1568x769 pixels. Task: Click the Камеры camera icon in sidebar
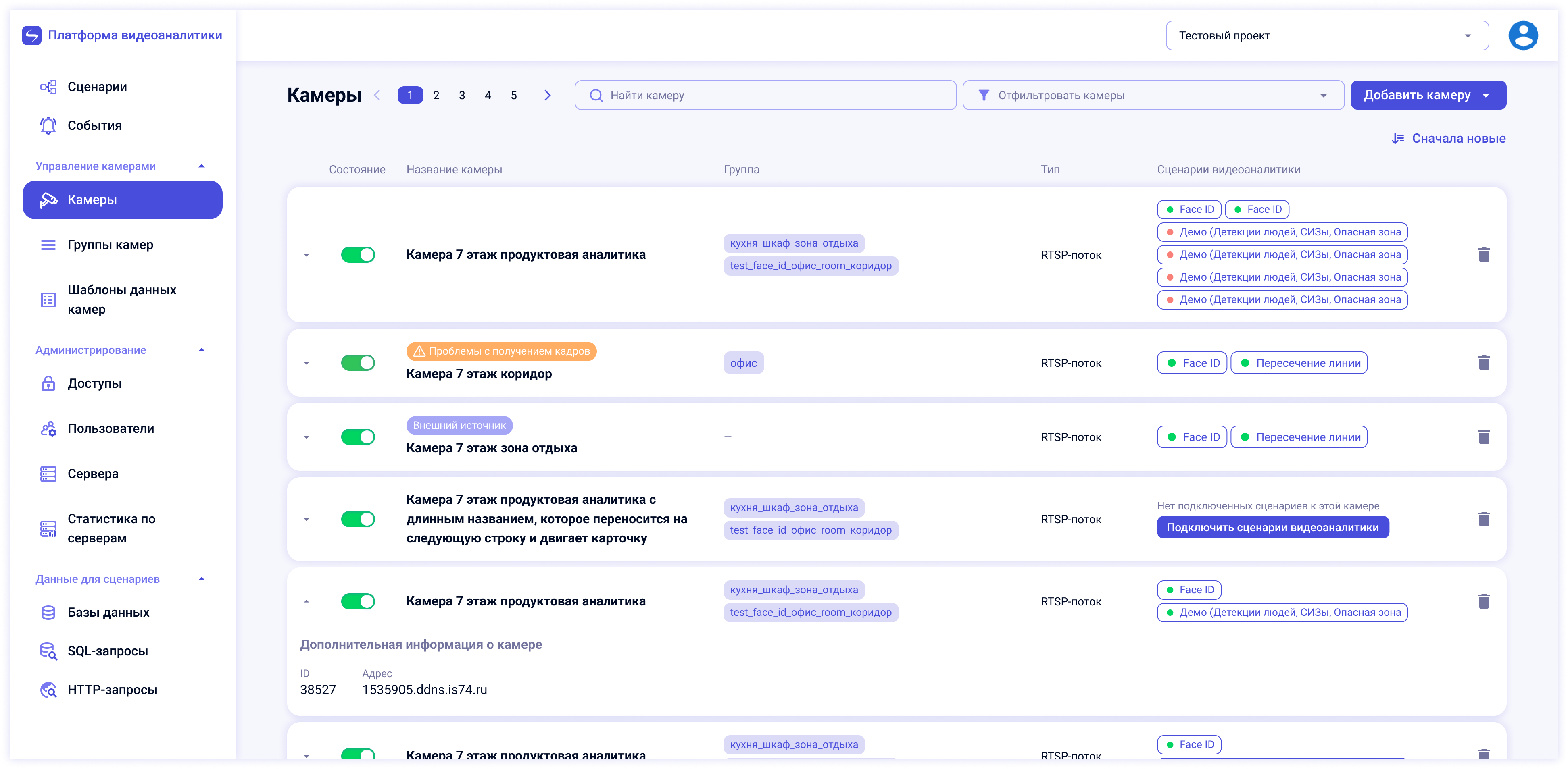(48, 200)
